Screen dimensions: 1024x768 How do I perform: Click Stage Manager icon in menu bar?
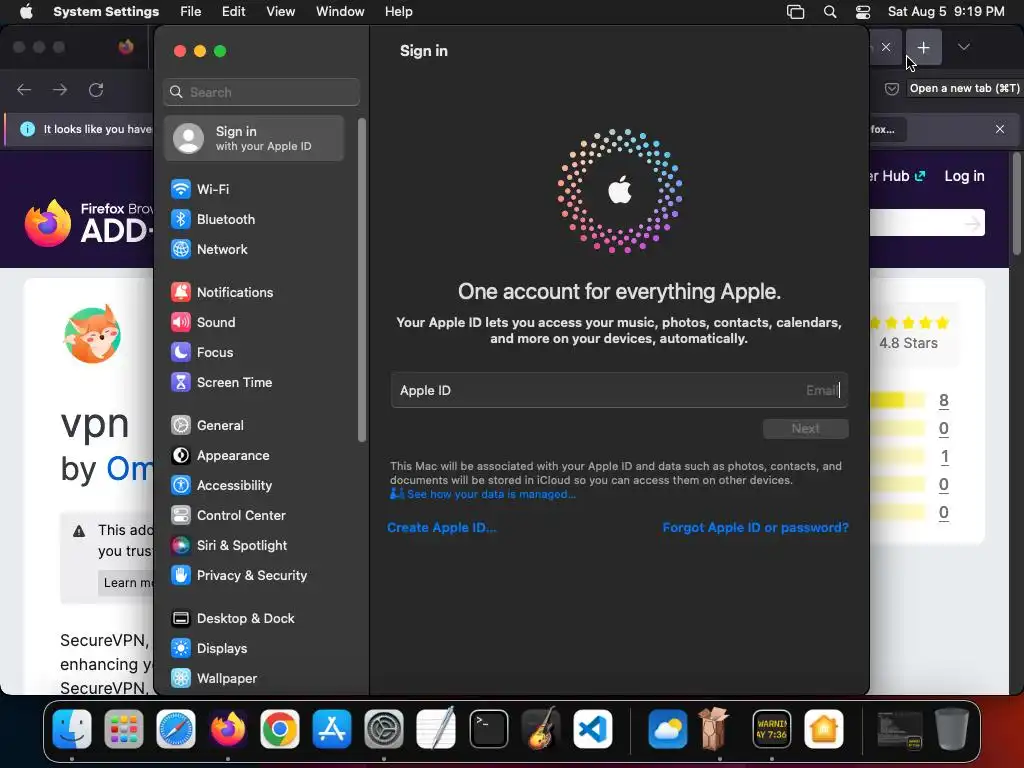(x=795, y=12)
